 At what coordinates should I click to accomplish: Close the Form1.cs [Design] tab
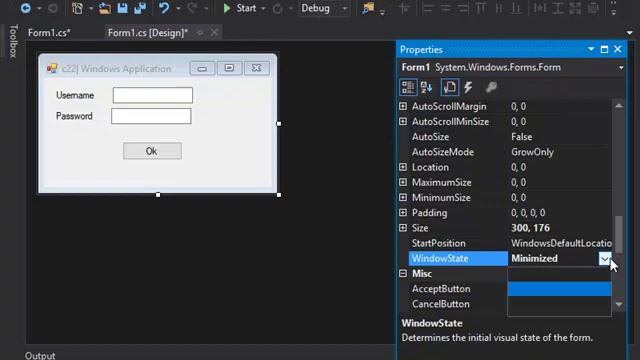(214, 33)
